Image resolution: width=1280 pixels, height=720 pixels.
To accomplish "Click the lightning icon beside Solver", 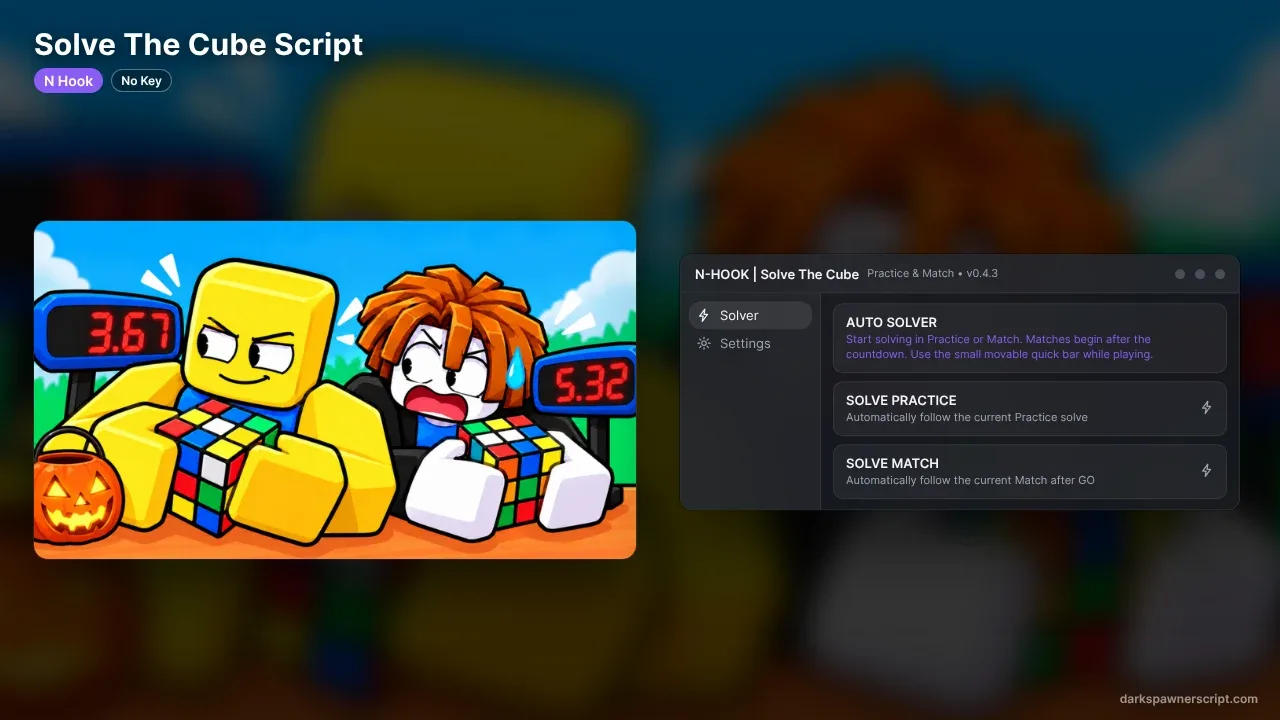I will pos(704,315).
